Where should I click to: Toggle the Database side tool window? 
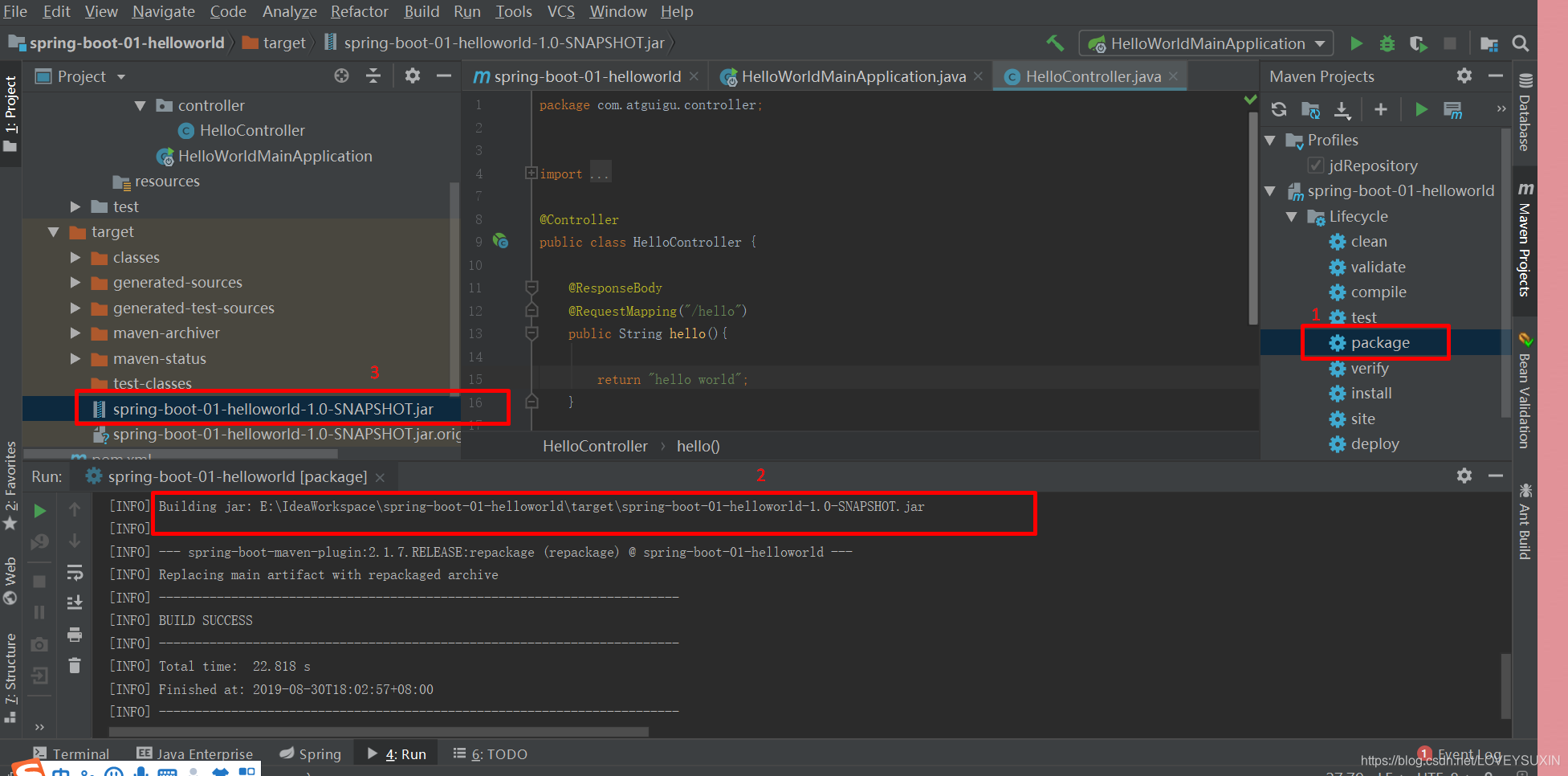point(1525,112)
